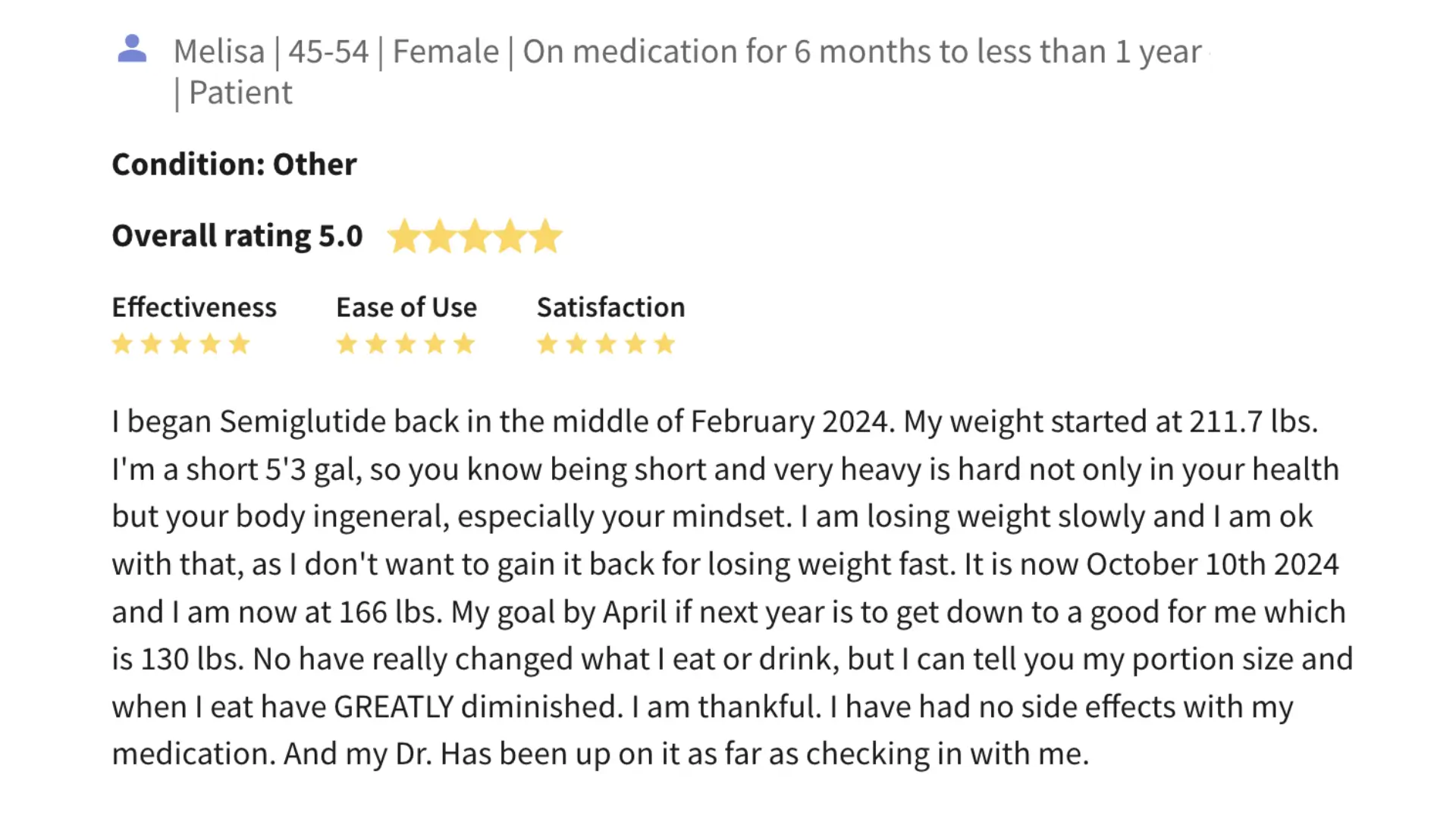The height and width of the screenshot is (819, 1456).
Task: Click the last Ease of Use star
Action: coord(464,344)
